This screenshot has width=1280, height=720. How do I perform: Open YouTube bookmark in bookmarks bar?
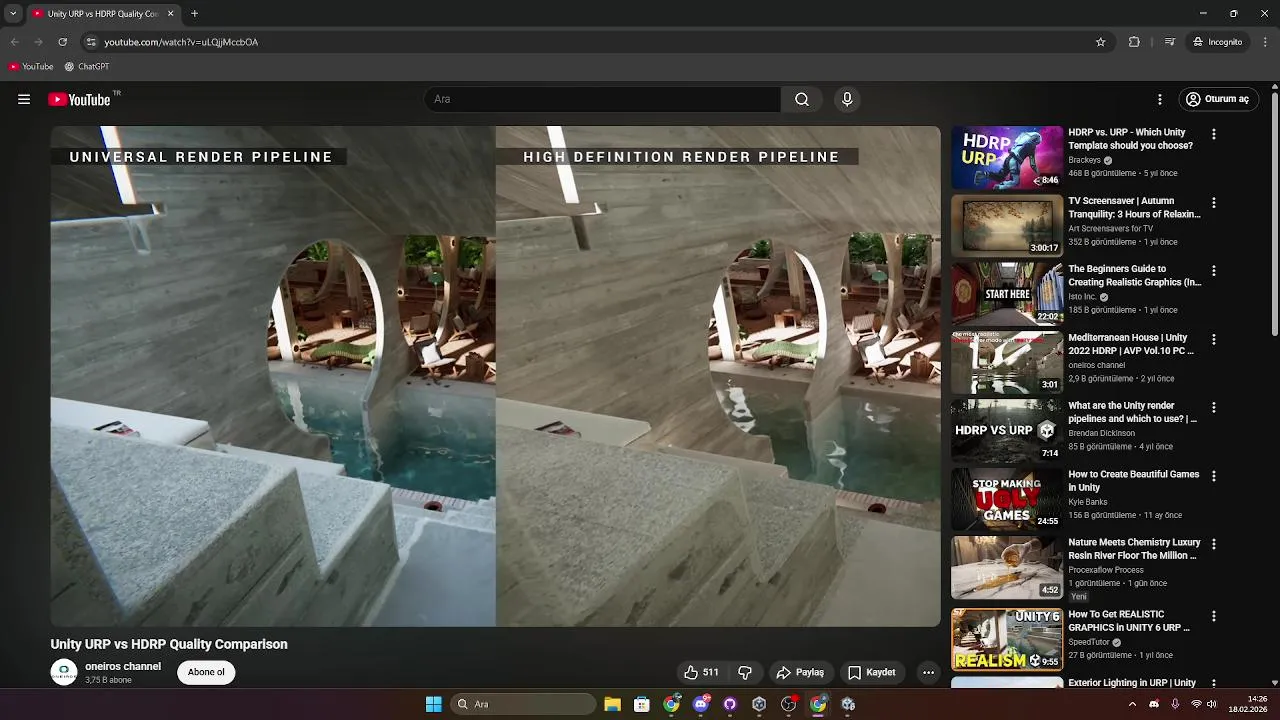coord(31,67)
